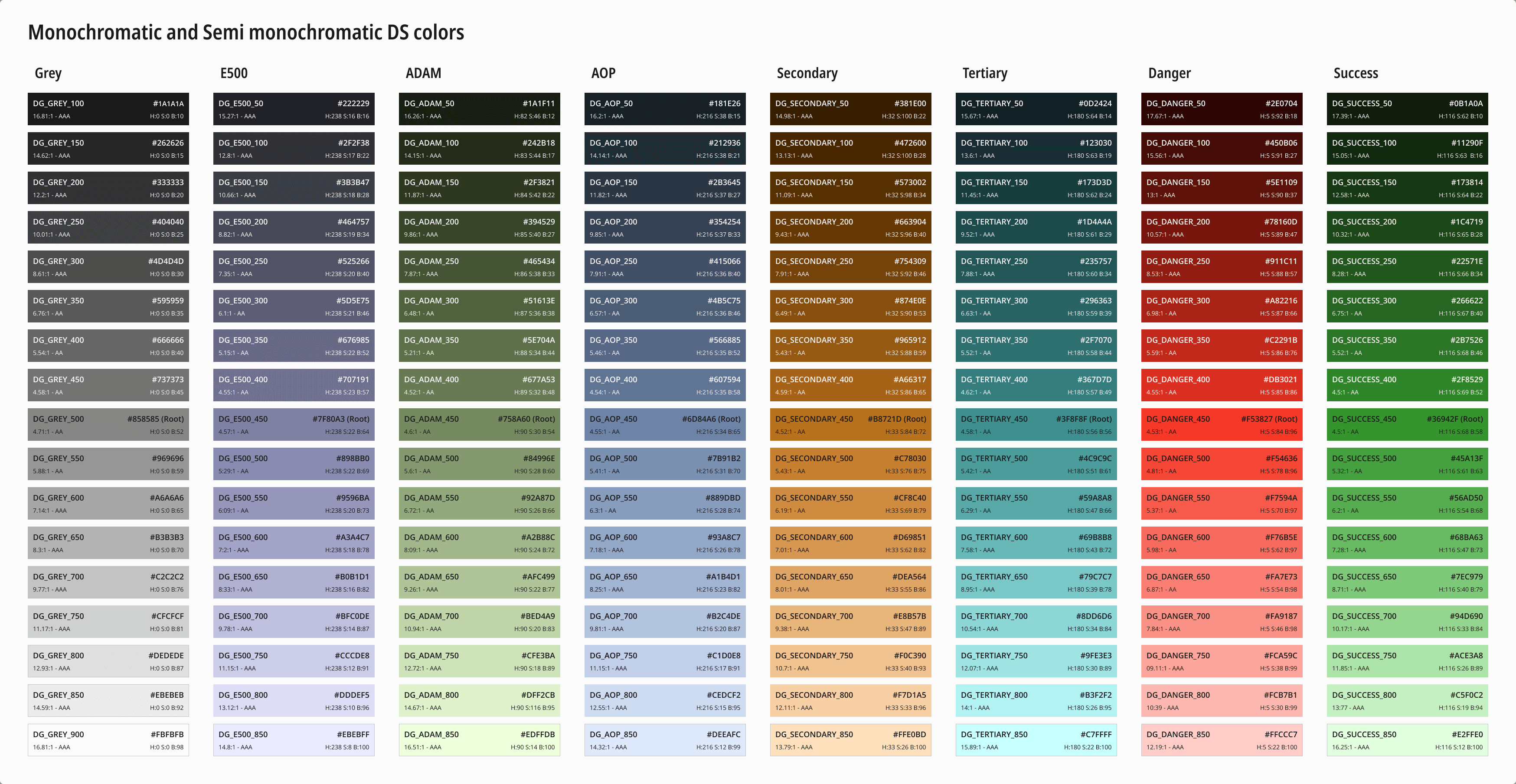
Task: Pick the DG_GREY_900 swatch
Action: click(108, 740)
